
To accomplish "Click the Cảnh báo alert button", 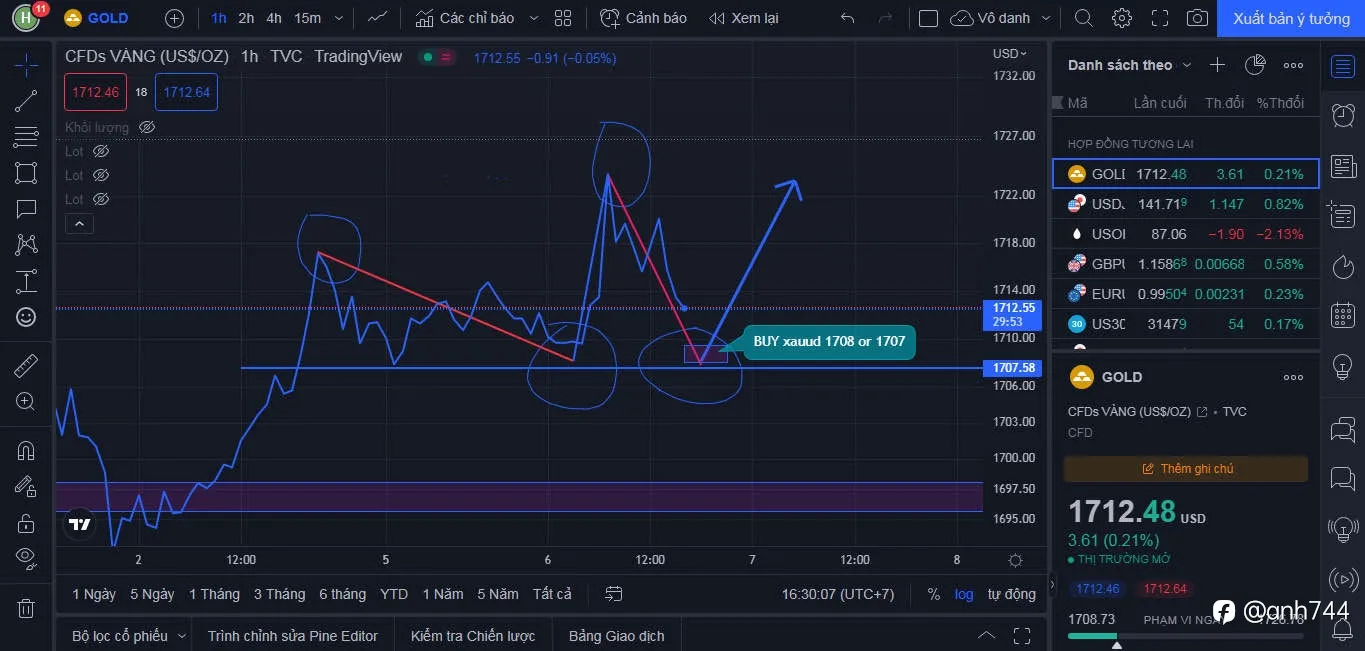I will click(643, 18).
